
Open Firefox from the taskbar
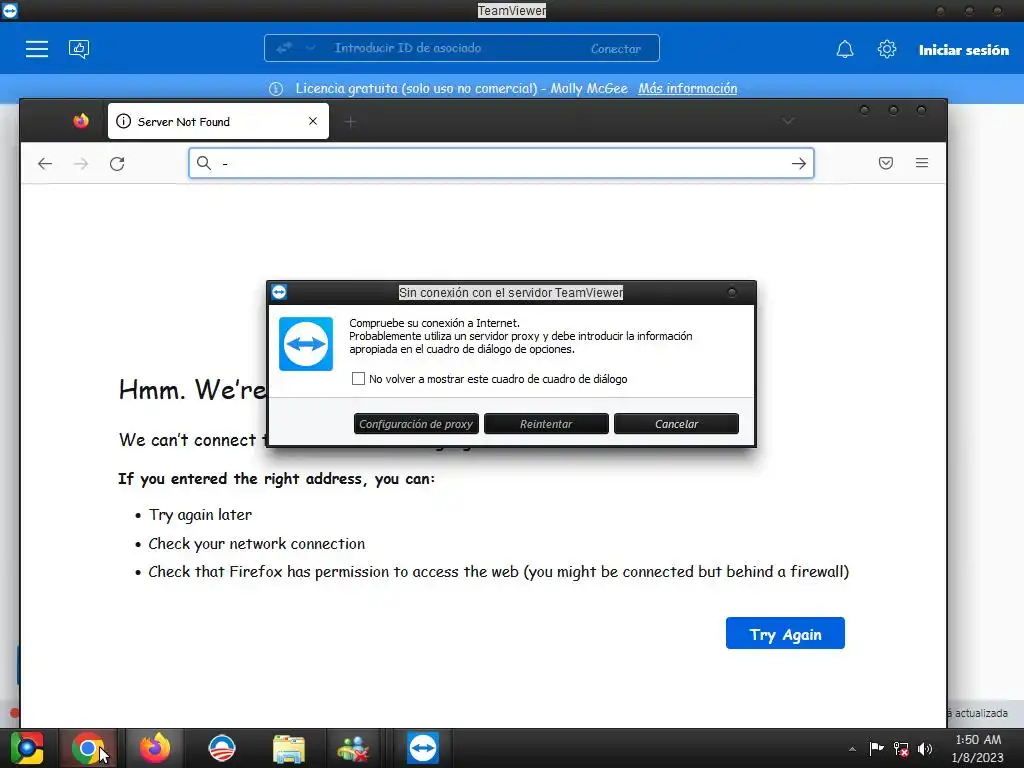pyautogui.click(x=155, y=748)
